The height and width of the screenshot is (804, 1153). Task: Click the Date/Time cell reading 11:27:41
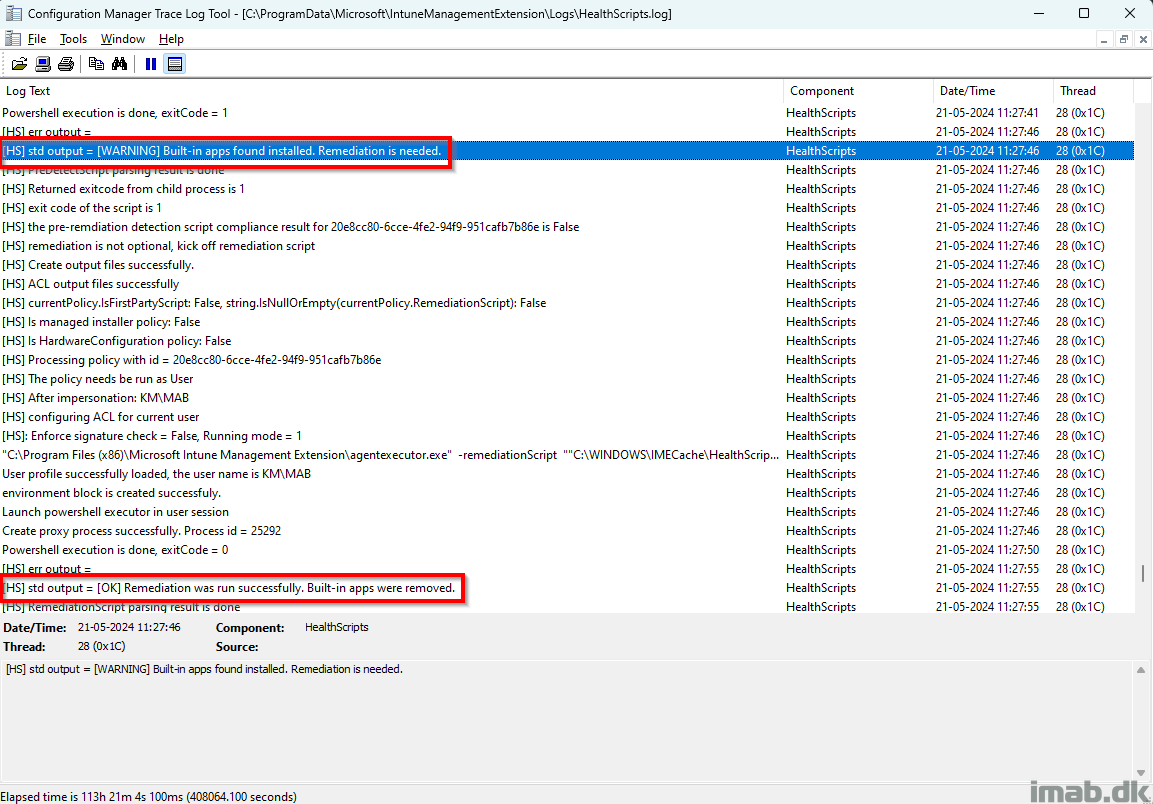(x=988, y=113)
